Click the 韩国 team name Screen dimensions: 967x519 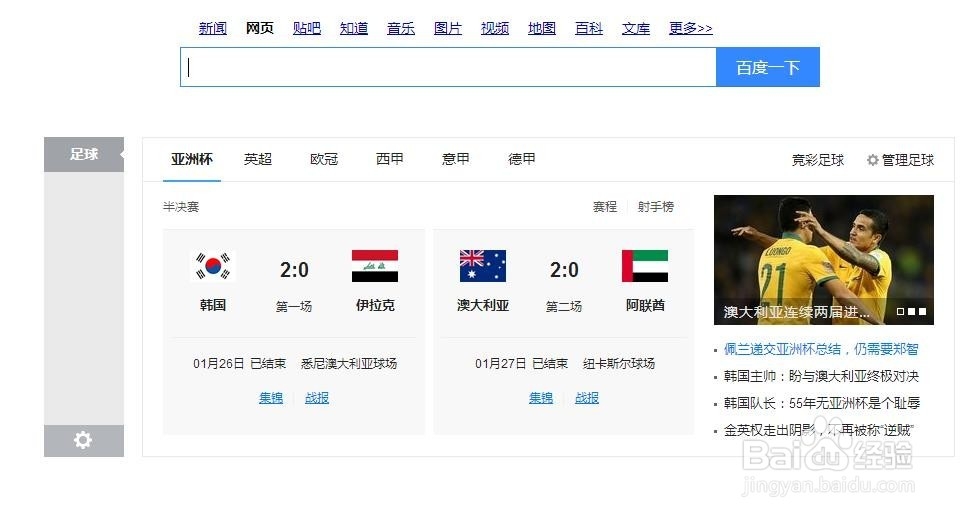click(x=213, y=305)
